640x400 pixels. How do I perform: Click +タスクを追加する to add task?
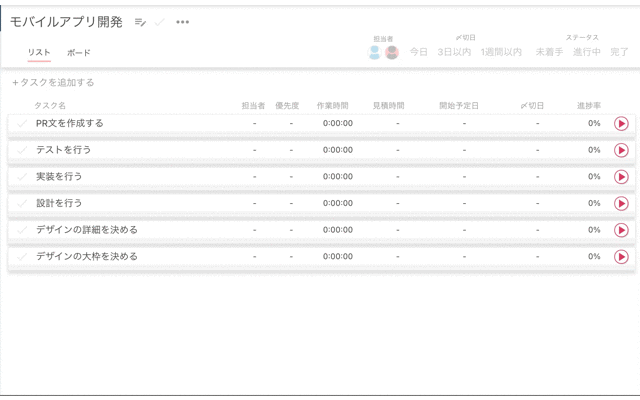pos(53,83)
